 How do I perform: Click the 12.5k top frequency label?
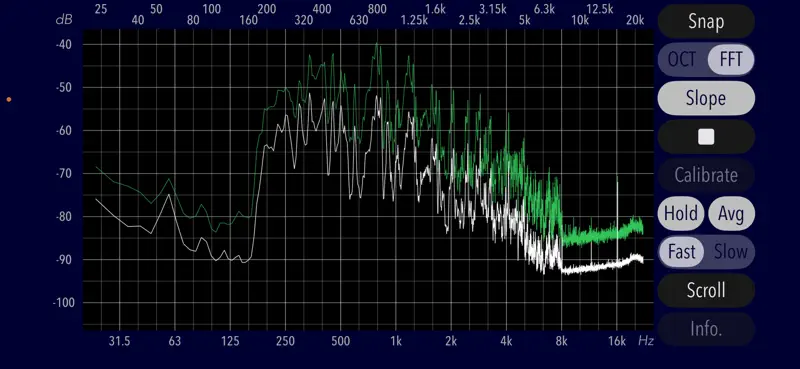(599, 9)
